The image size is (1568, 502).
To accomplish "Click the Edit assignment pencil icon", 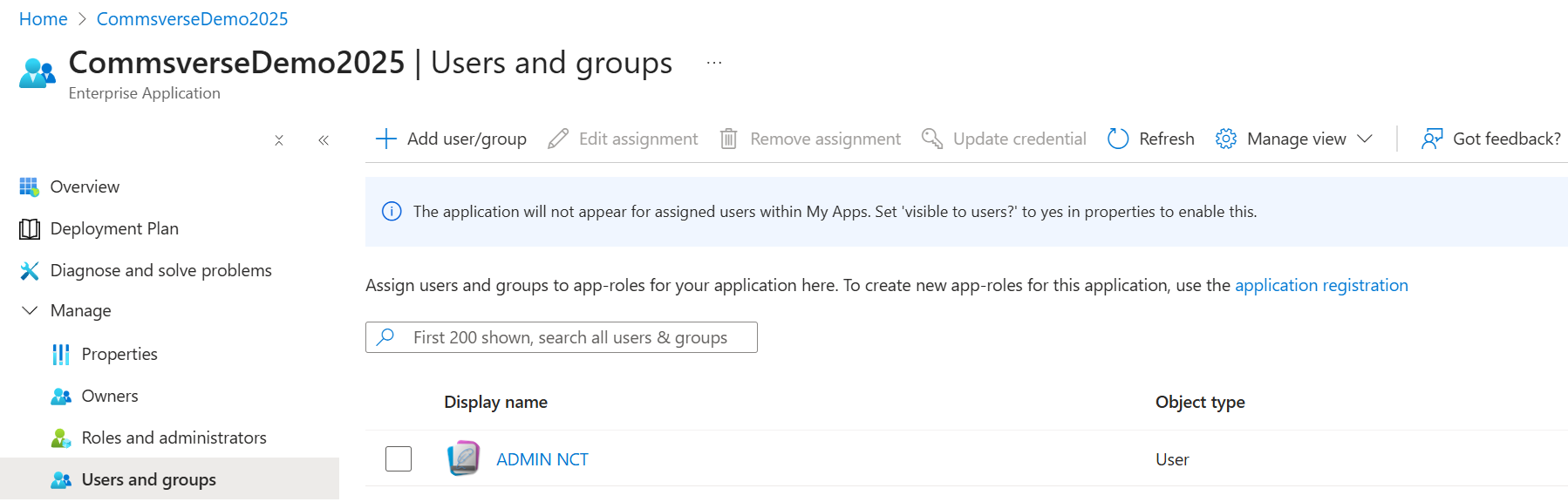I will click(x=558, y=139).
